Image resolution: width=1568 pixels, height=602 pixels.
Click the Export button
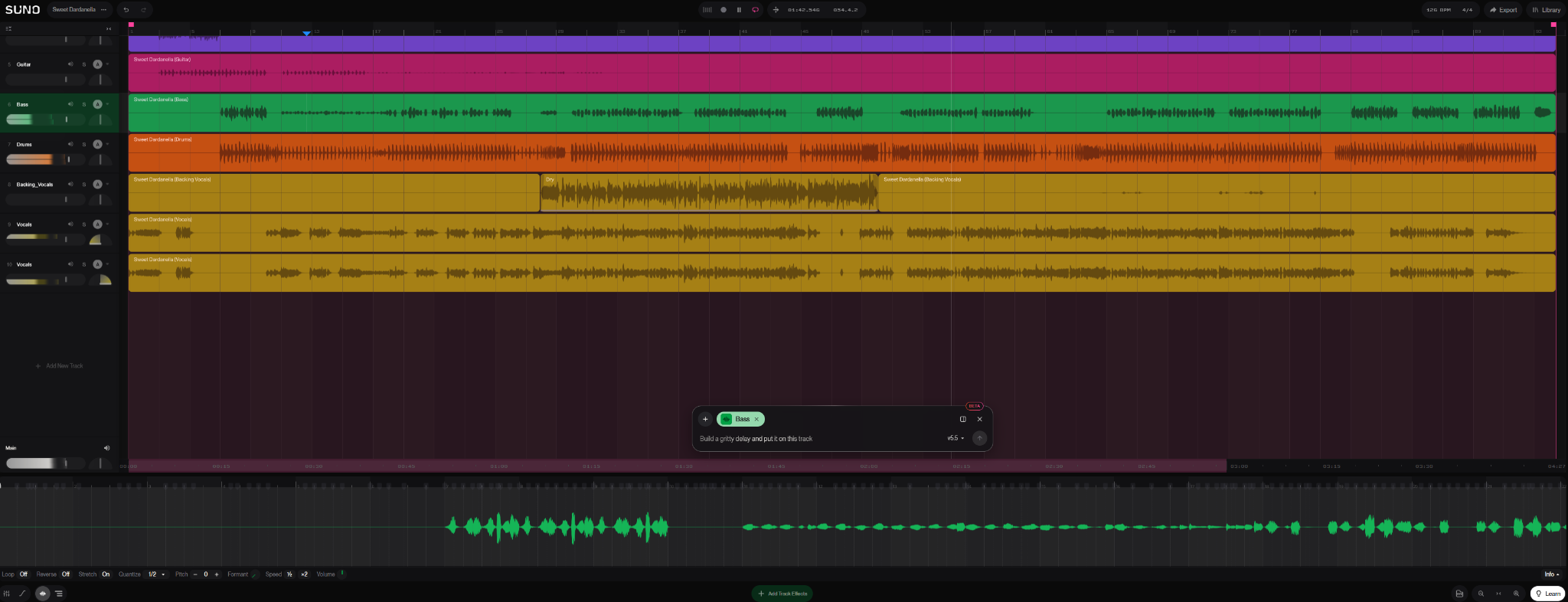tap(1504, 10)
